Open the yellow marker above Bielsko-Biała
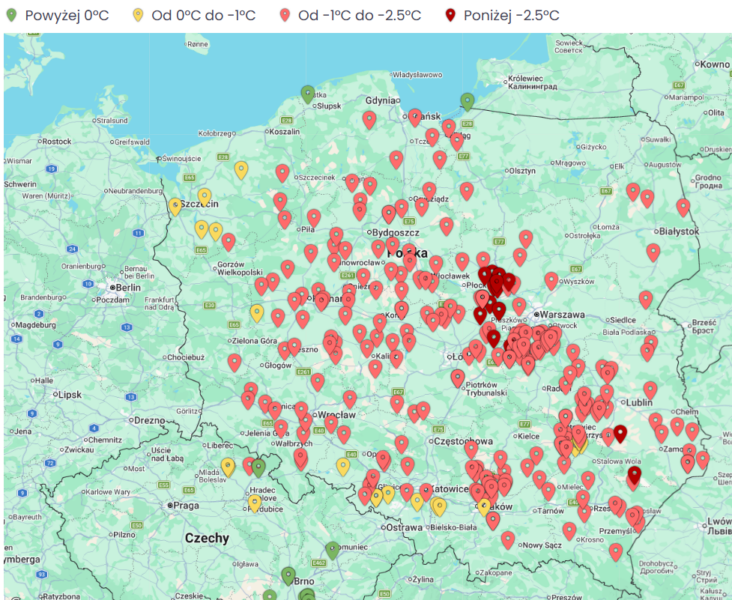732x600 pixels. click(x=439, y=506)
